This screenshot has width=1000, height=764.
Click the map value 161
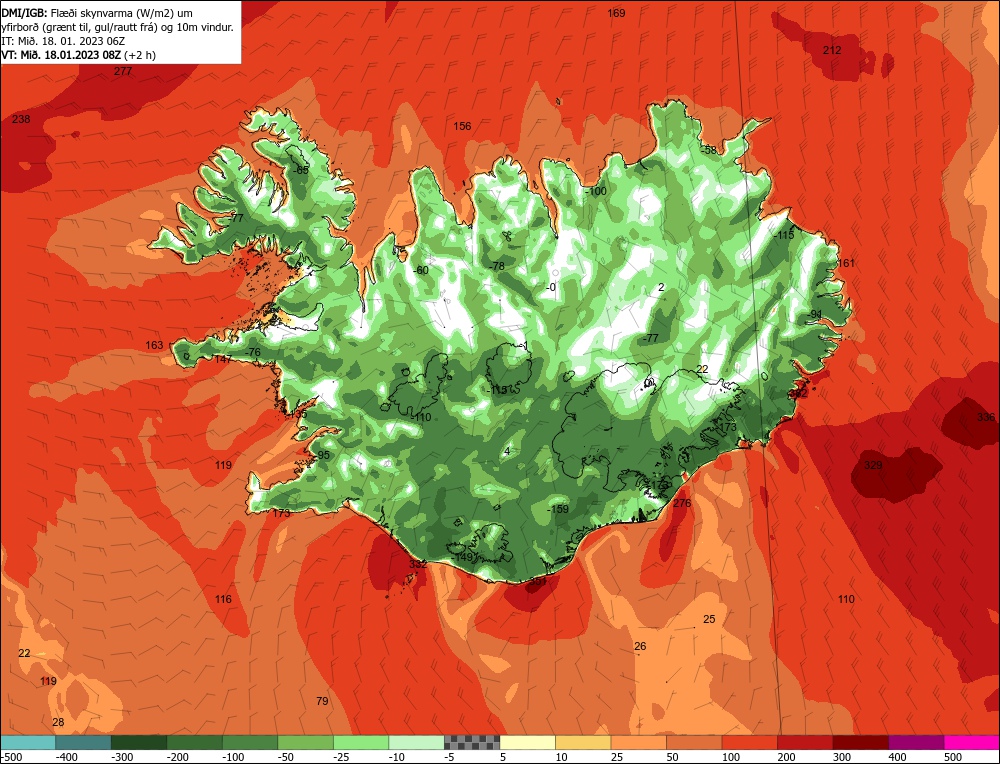(x=846, y=263)
